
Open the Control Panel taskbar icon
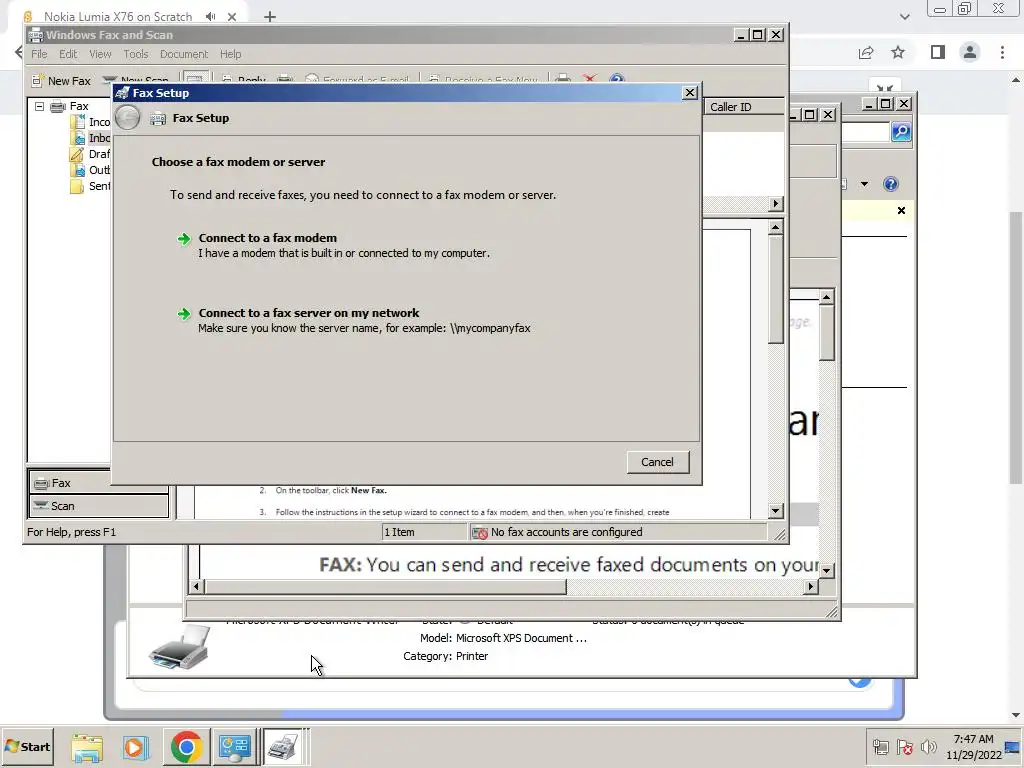tap(234, 746)
